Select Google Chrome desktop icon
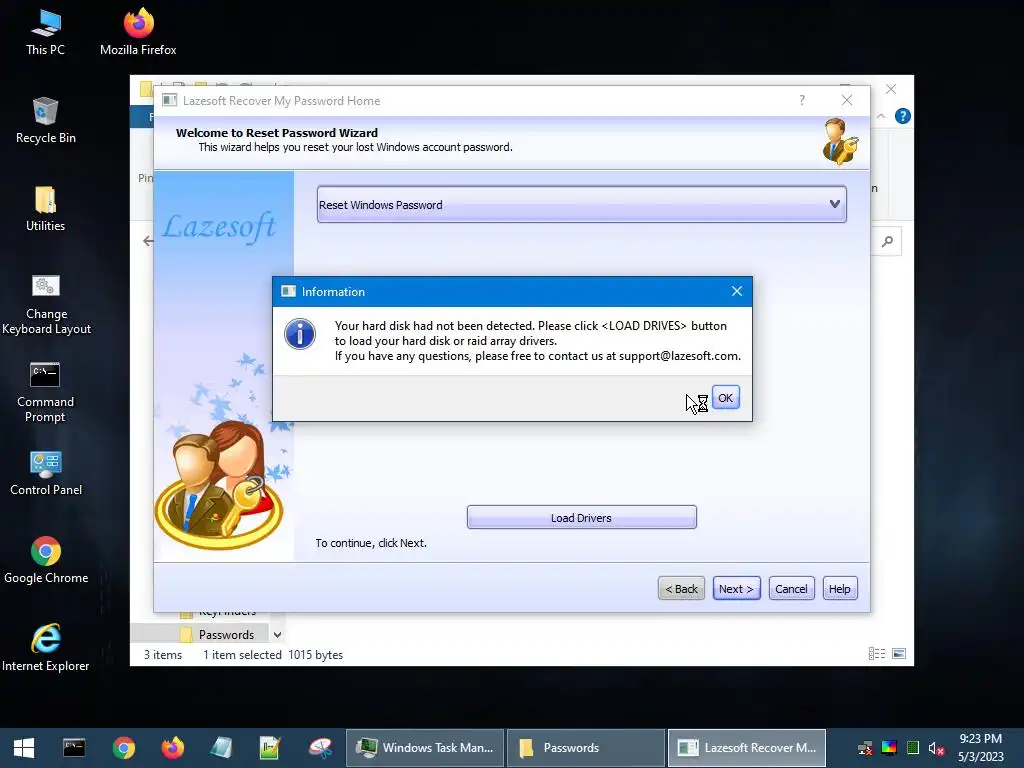This screenshot has height=768, width=1024. [x=46, y=560]
